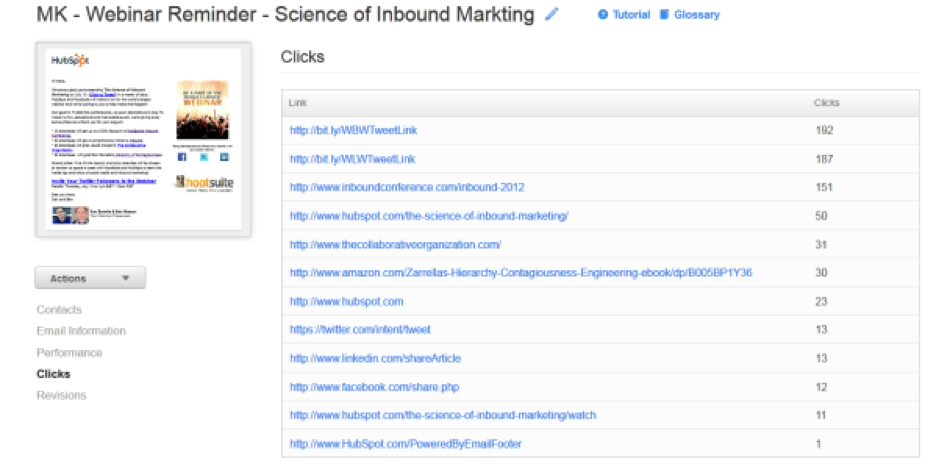
Task: Open the Email Information section
Action: tap(81, 331)
